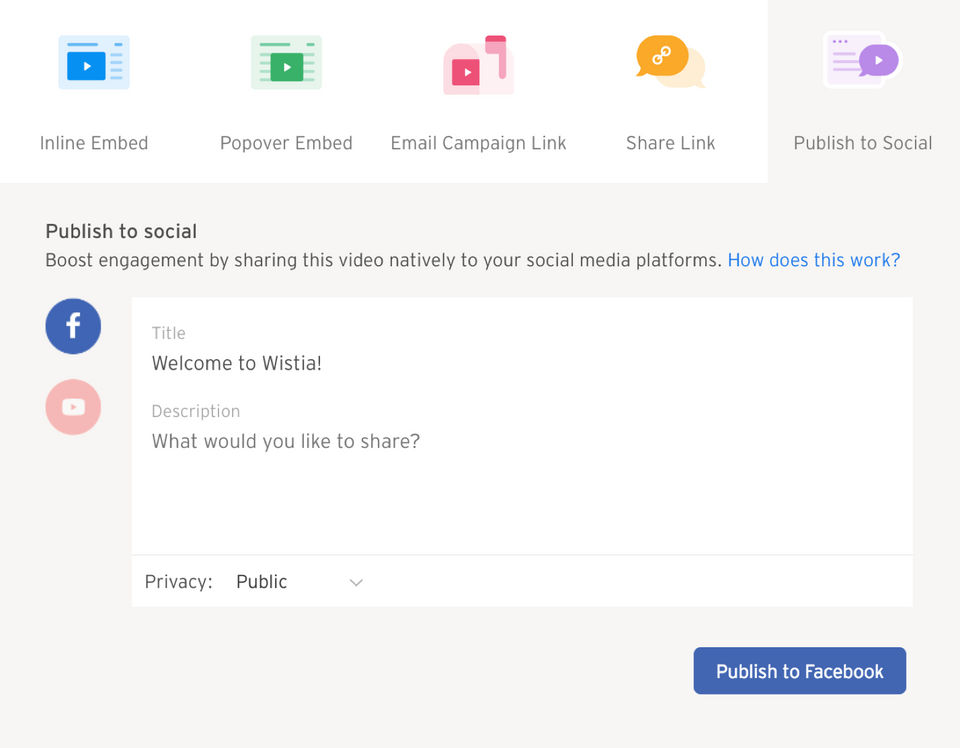This screenshot has height=748, width=960.
Task: Go to Email Campaign Link text tab
Action: 478,143
